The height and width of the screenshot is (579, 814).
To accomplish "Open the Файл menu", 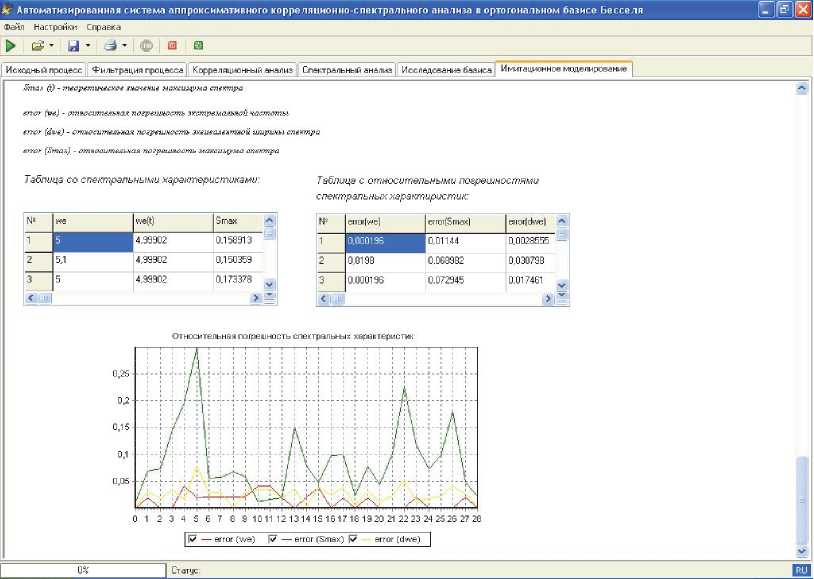I will (14, 26).
